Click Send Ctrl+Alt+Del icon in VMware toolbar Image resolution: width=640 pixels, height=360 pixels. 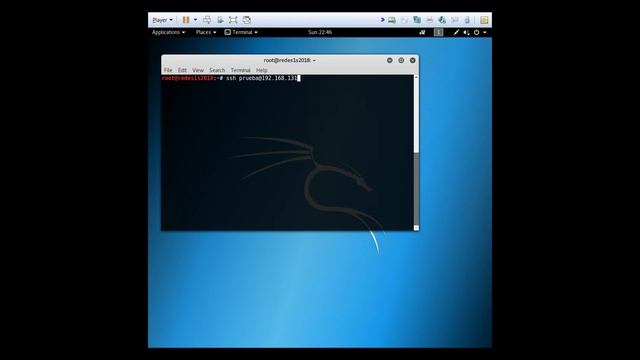click(207, 20)
